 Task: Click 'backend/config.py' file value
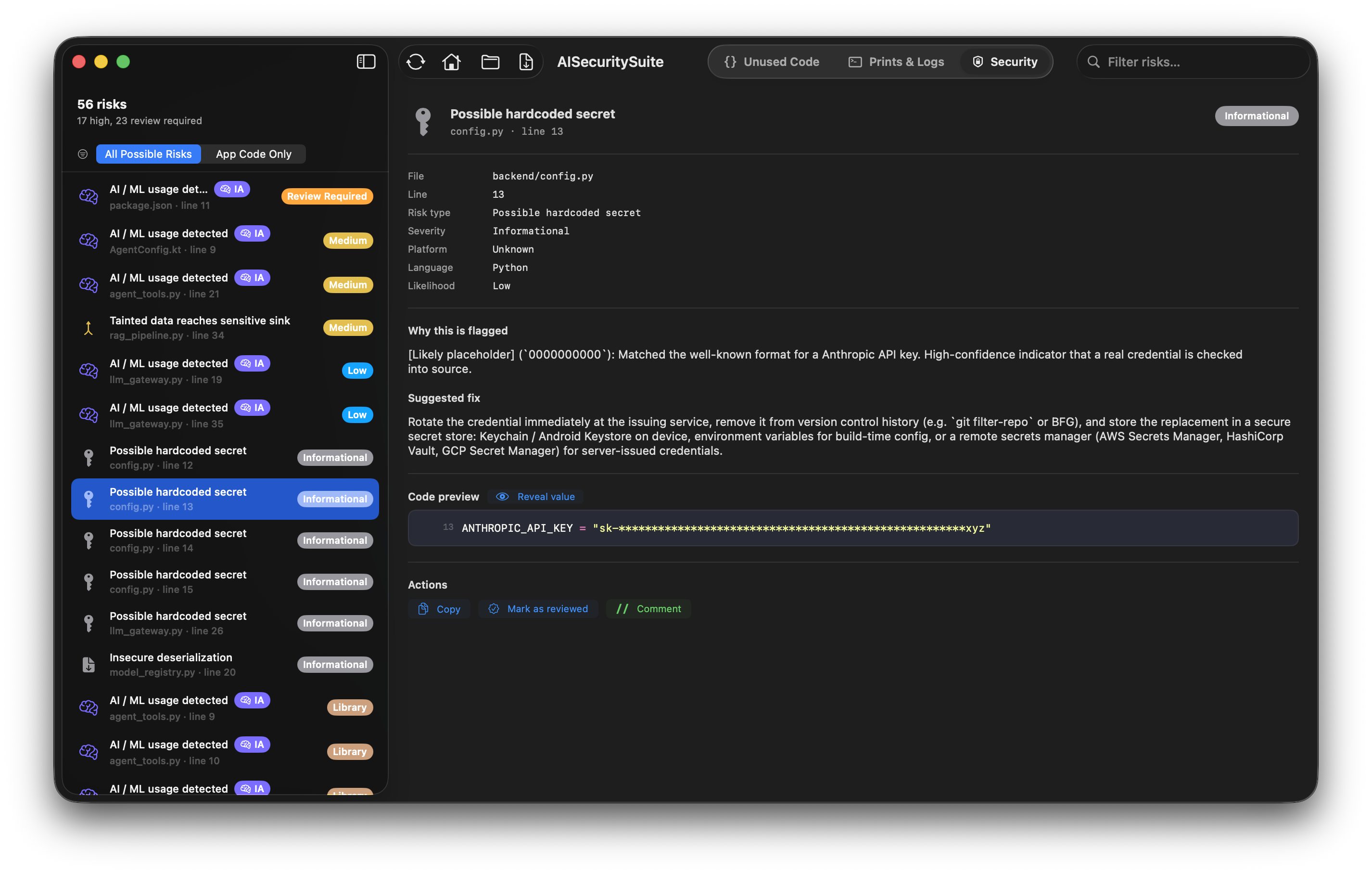coord(543,176)
